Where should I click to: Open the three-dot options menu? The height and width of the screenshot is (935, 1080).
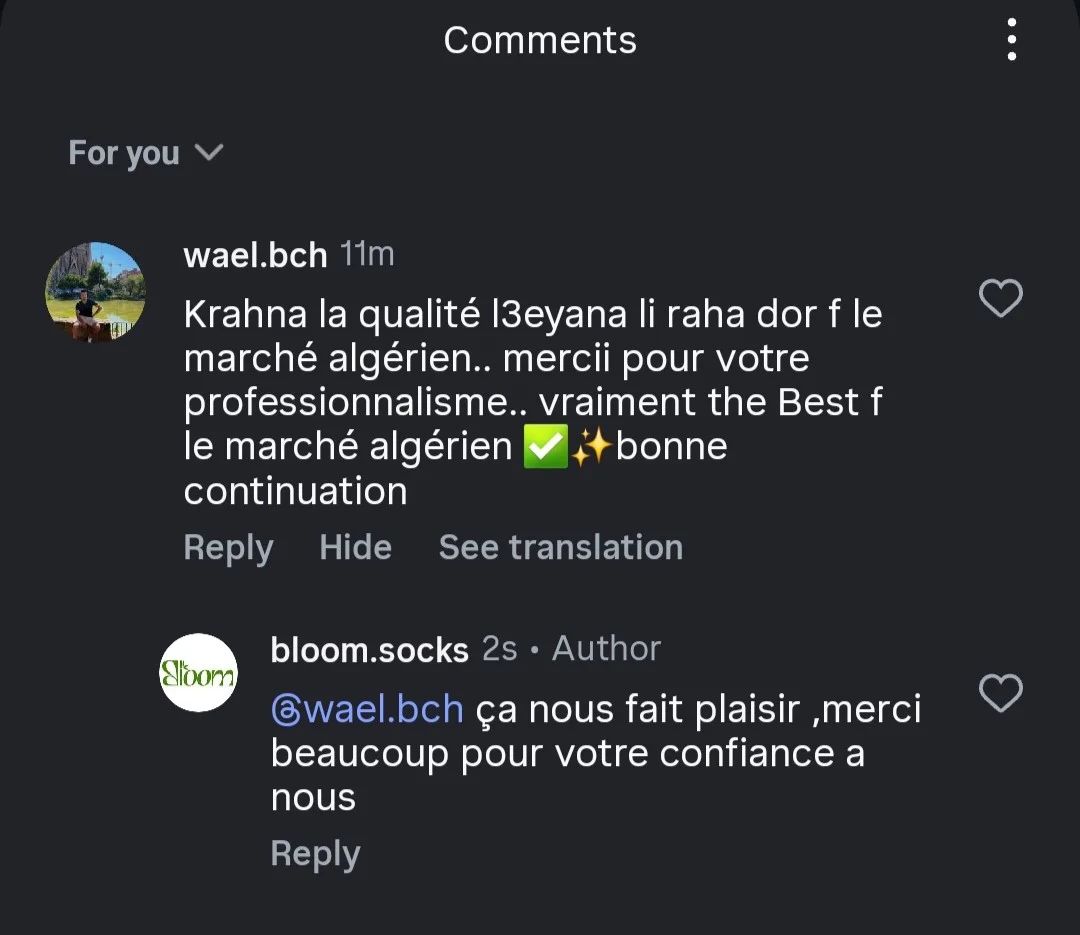click(x=1011, y=39)
